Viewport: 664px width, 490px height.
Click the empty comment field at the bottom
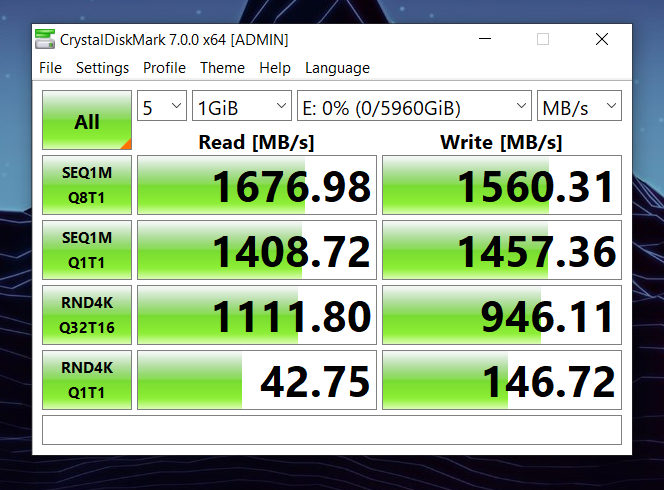[x=332, y=430]
